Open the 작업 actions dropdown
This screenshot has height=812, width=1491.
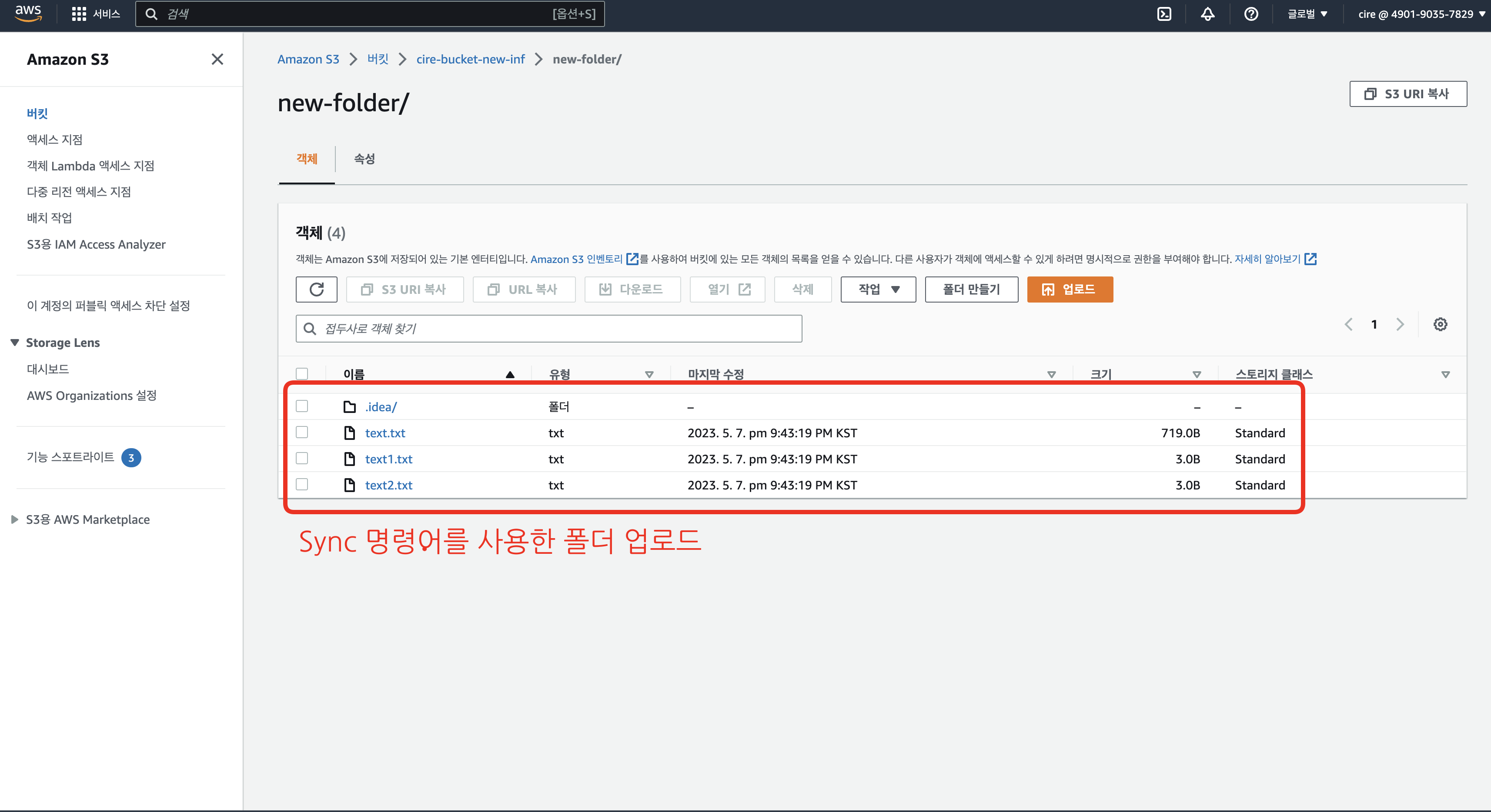tap(878, 289)
